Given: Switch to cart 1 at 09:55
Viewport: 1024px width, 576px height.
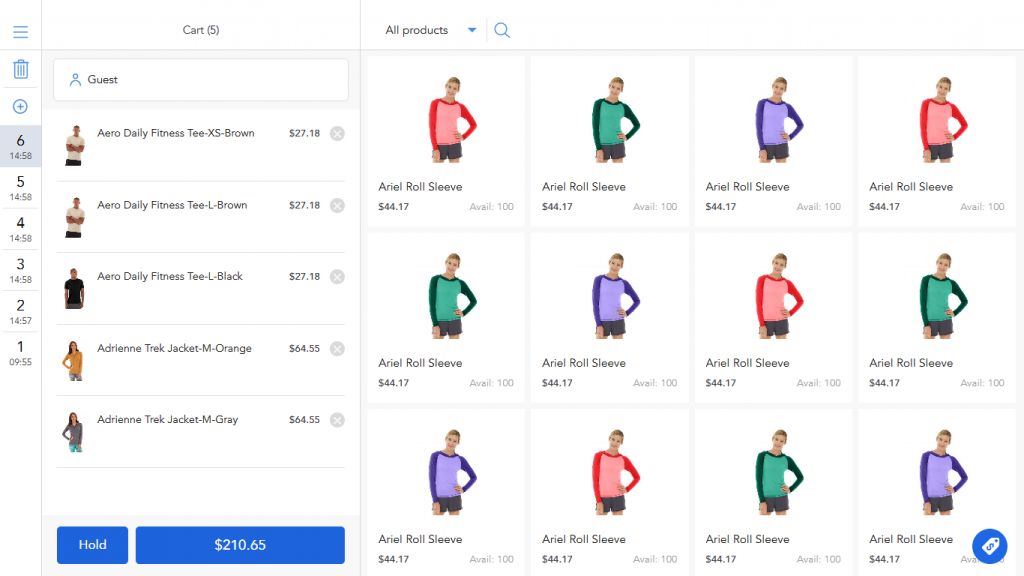Looking at the screenshot, I should [20, 352].
